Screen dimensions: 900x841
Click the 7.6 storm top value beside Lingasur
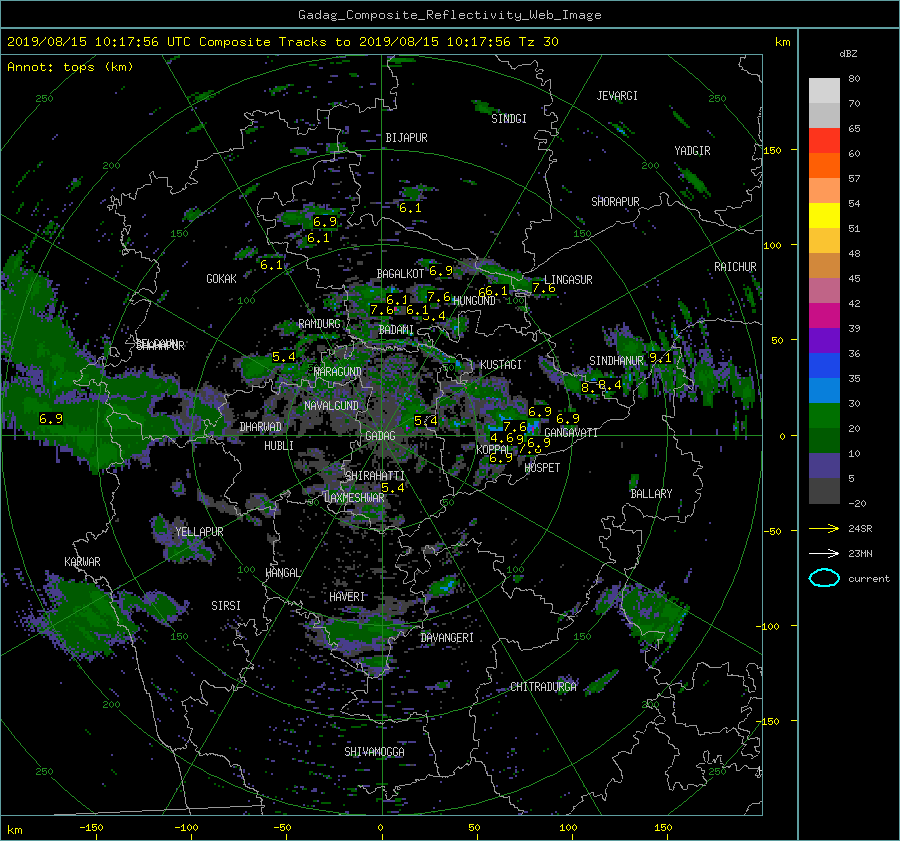click(x=544, y=288)
